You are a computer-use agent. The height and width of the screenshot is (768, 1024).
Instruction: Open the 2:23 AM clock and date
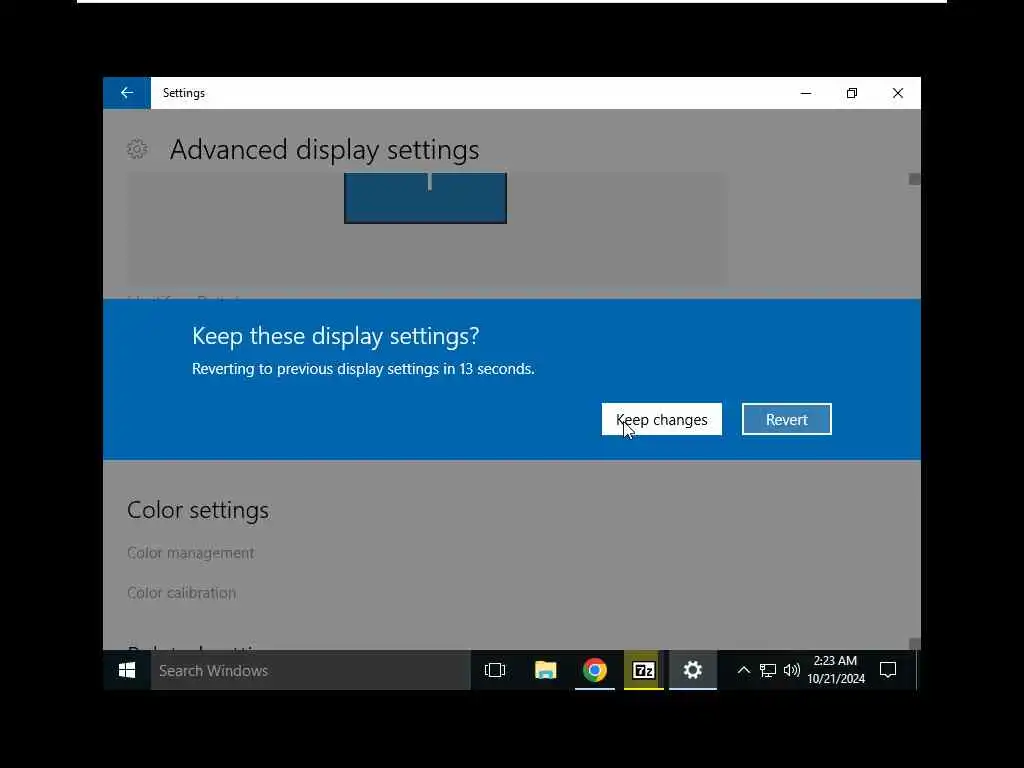pos(836,670)
